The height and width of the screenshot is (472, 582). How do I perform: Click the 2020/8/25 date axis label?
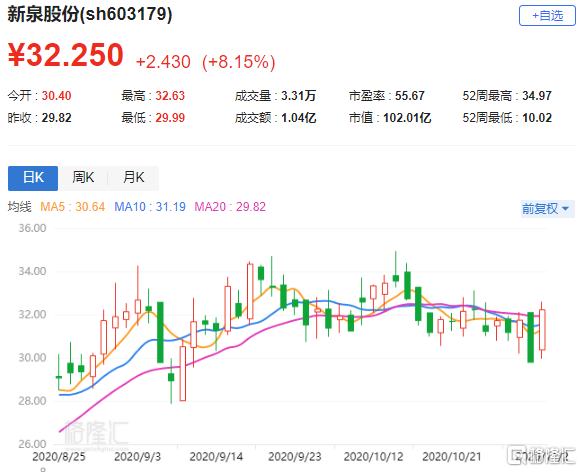[59, 456]
